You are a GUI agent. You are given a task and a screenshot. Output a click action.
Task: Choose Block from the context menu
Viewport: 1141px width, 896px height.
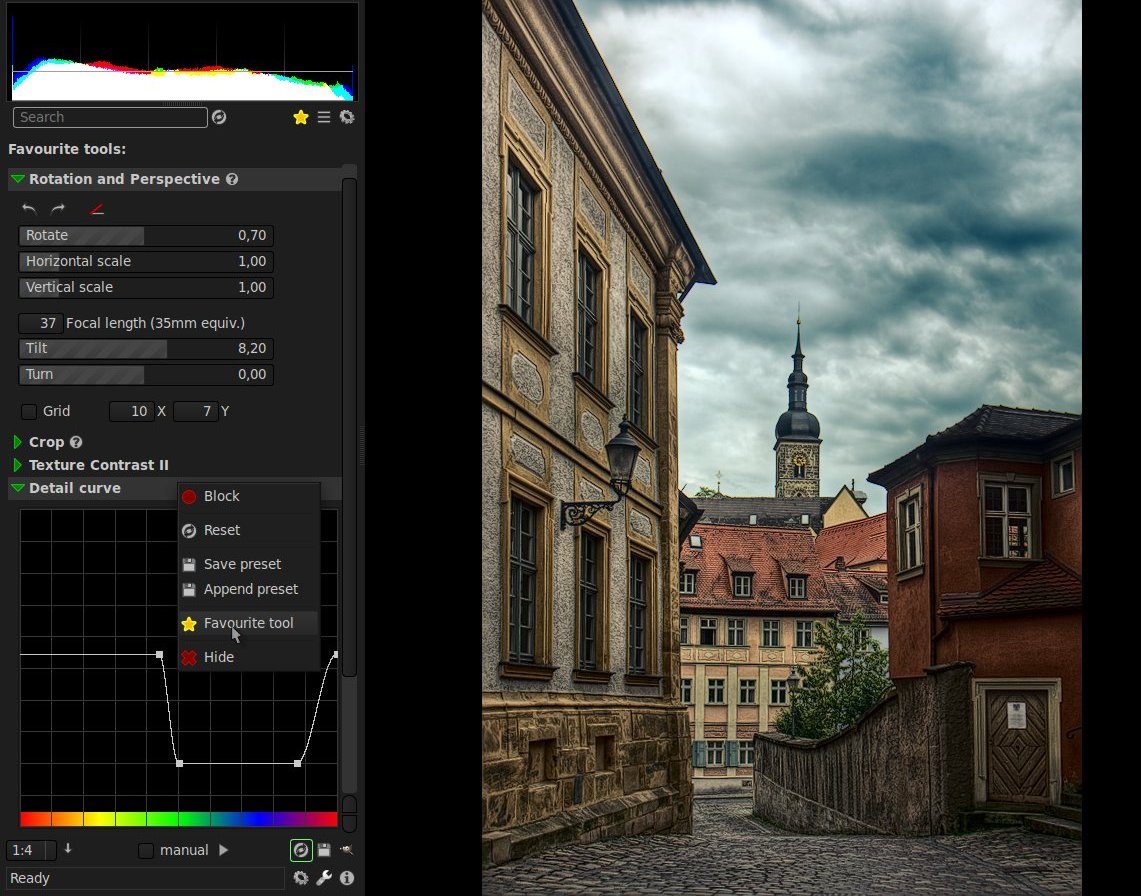pos(249,496)
